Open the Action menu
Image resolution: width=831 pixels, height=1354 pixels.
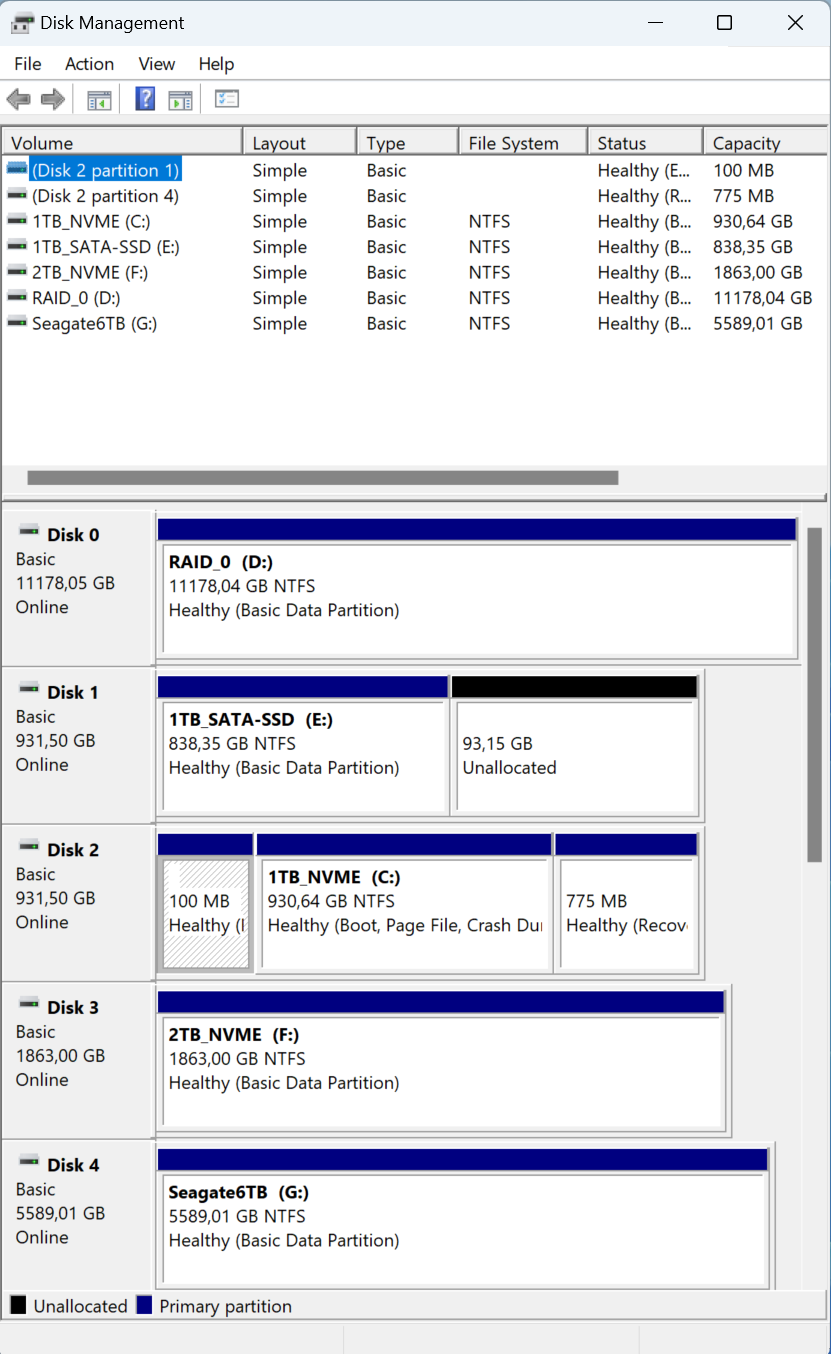[x=89, y=64]
